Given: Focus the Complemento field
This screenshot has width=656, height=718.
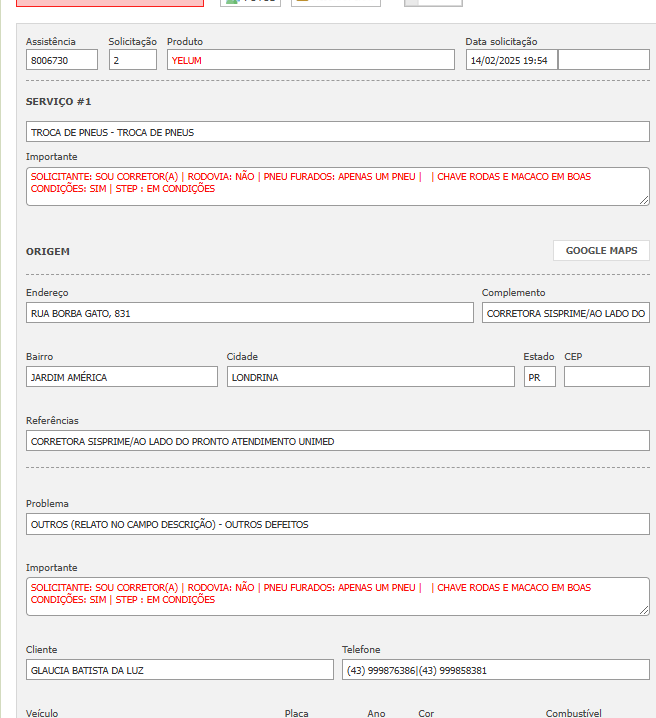Looking at the screenshot, I should click(x=565, y=313).
